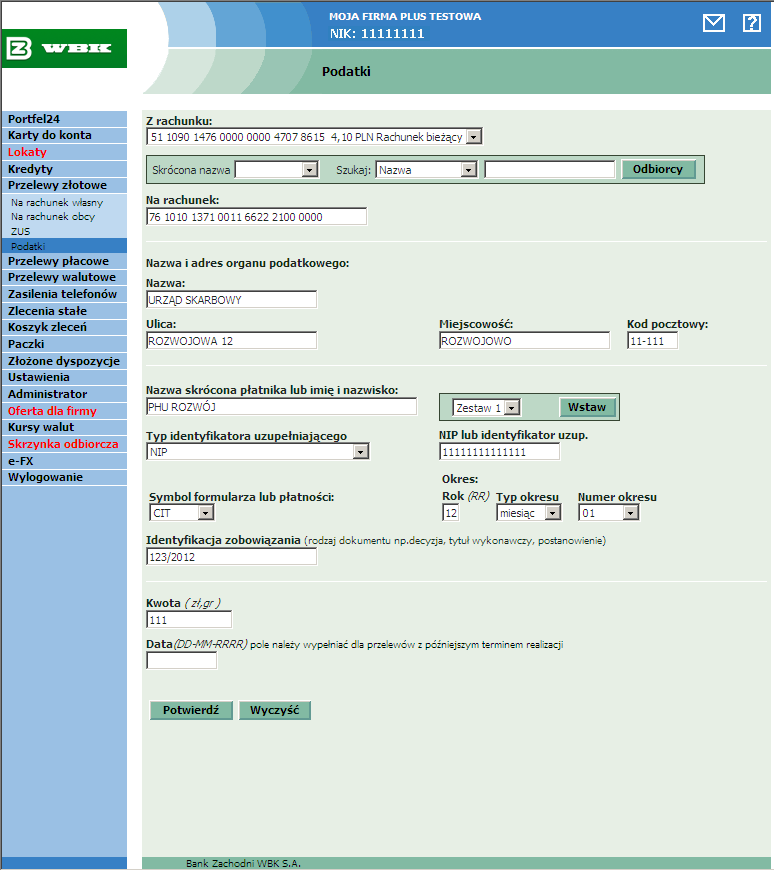Screen dimensions: 774x871
Task: Open Oferta dla firmy link
Action: 64,411
